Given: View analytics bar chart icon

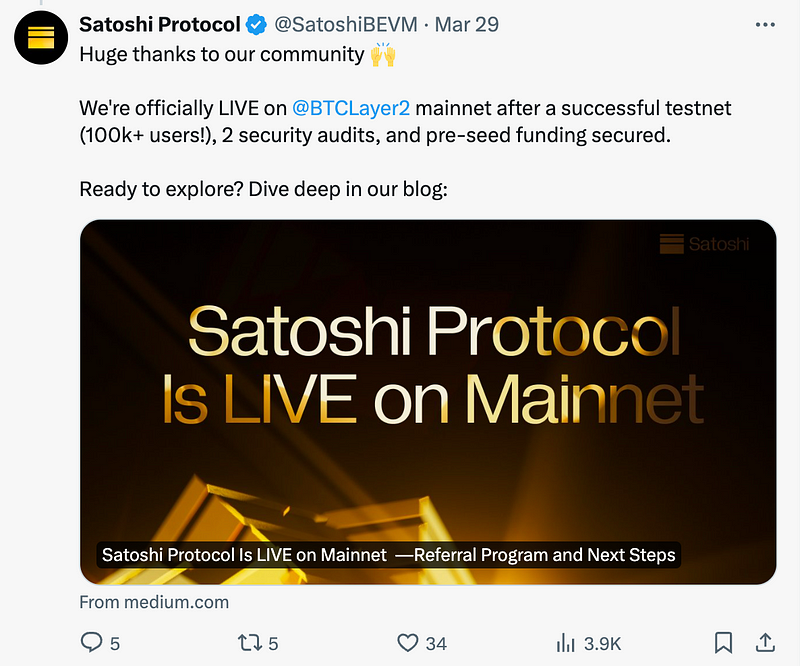Looking at the screenshot, I should tap(565, 643).
